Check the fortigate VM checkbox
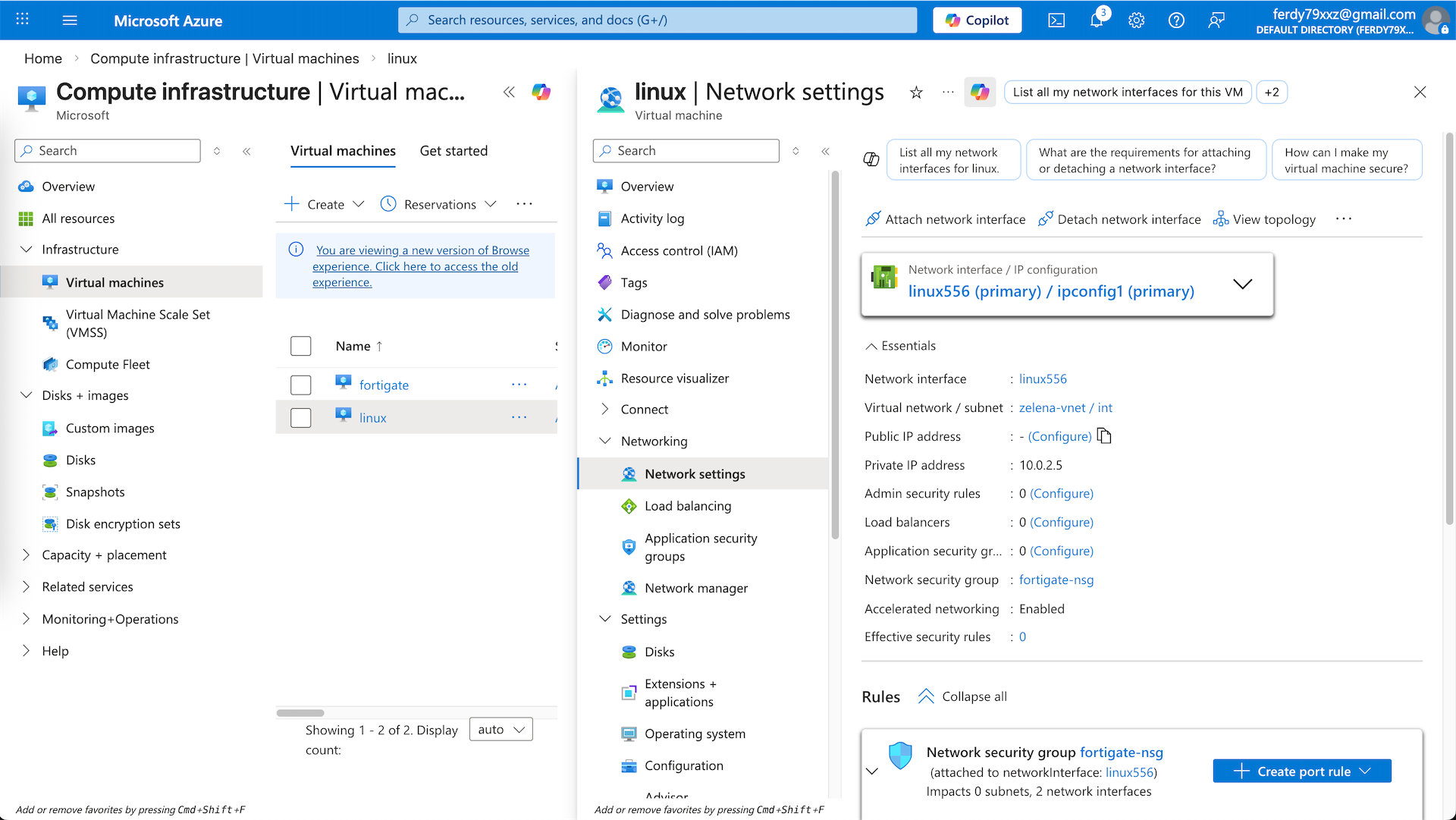This screenshot has height=820, width=1456. (x=301, y=385)
